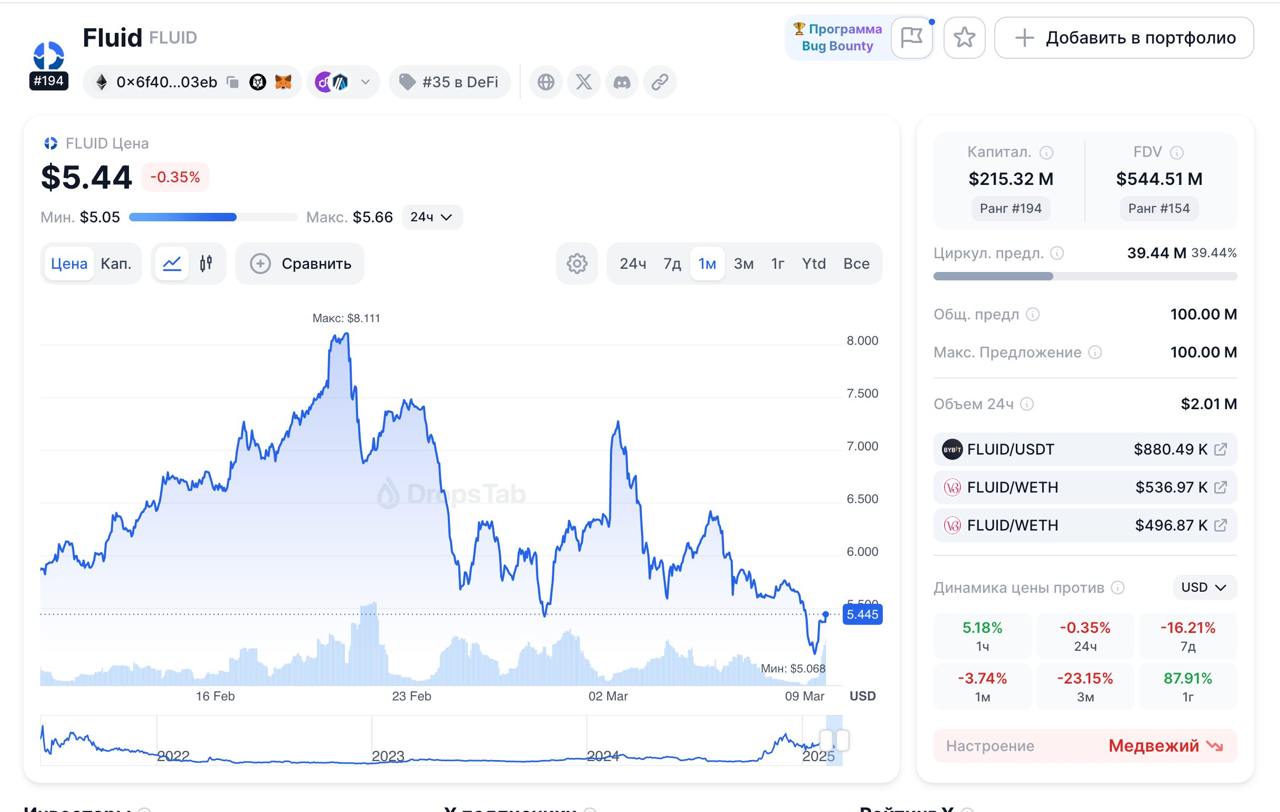Select the Цена chart mode
This screenshot has width=1280, height=812.
click(69, 264)
